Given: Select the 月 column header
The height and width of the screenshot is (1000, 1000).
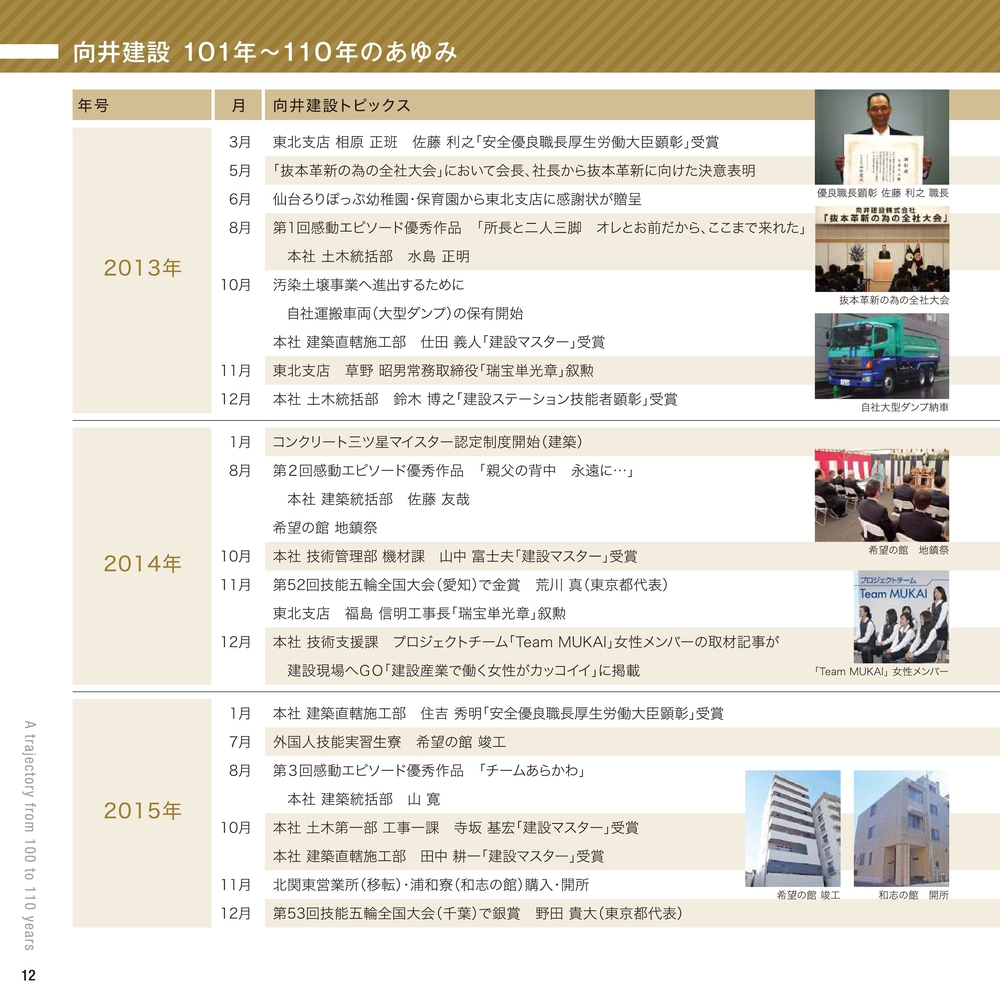Looking at the screenshot, I should pos(238,106).
